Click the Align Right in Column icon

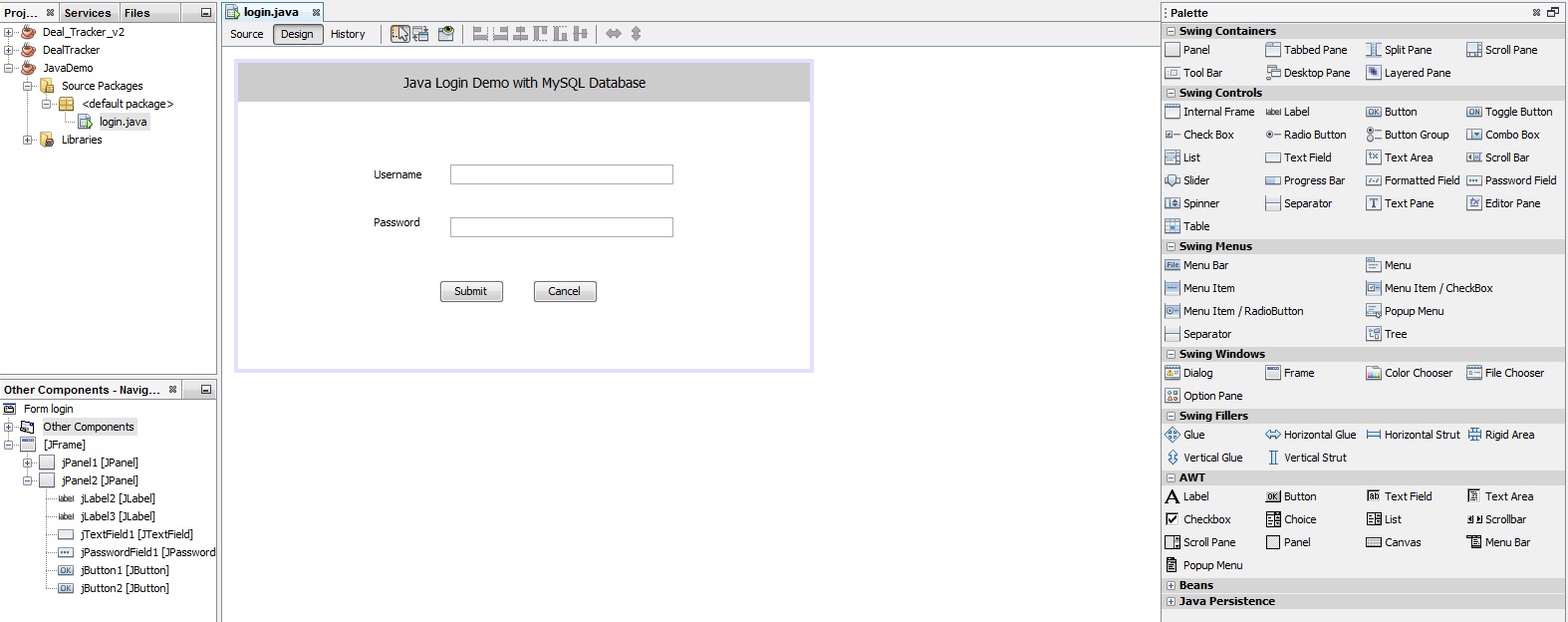click(500, 34)
